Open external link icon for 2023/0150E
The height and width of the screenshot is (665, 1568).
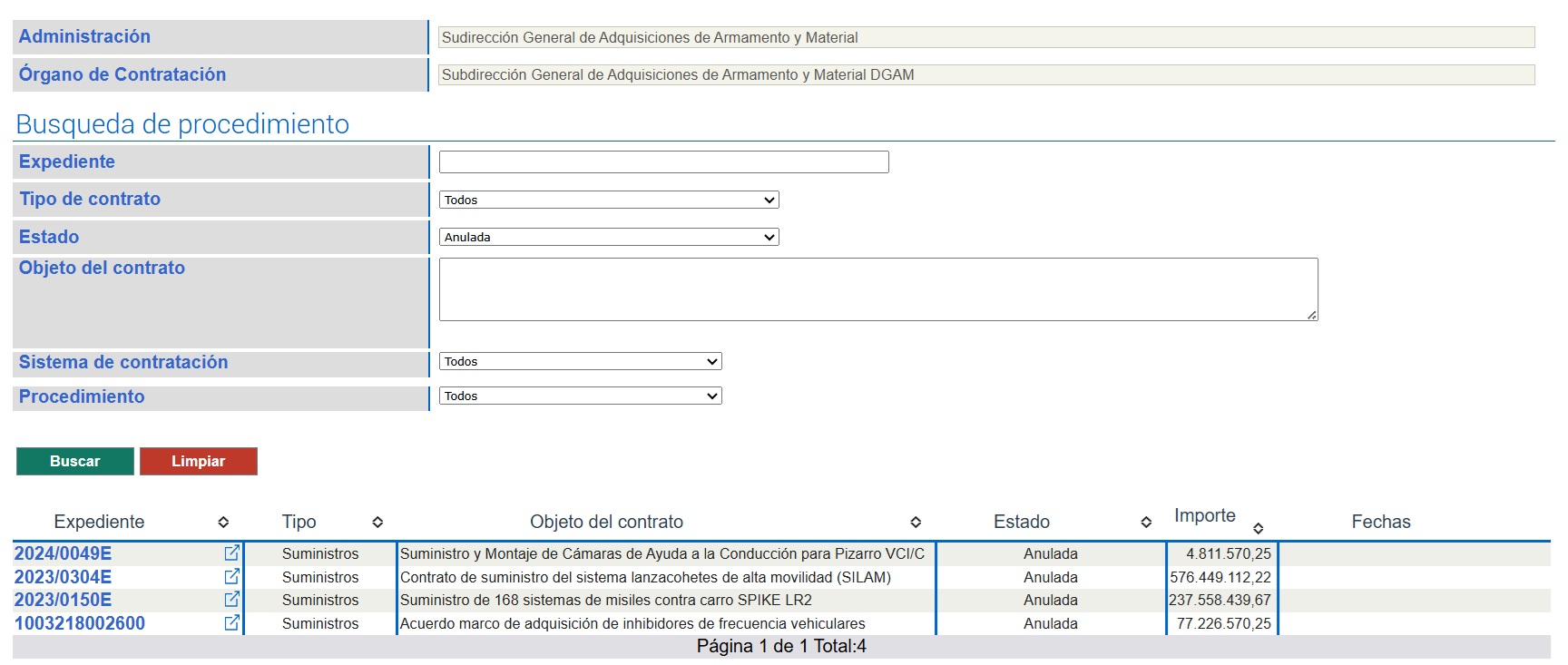(x=231, y=599)
